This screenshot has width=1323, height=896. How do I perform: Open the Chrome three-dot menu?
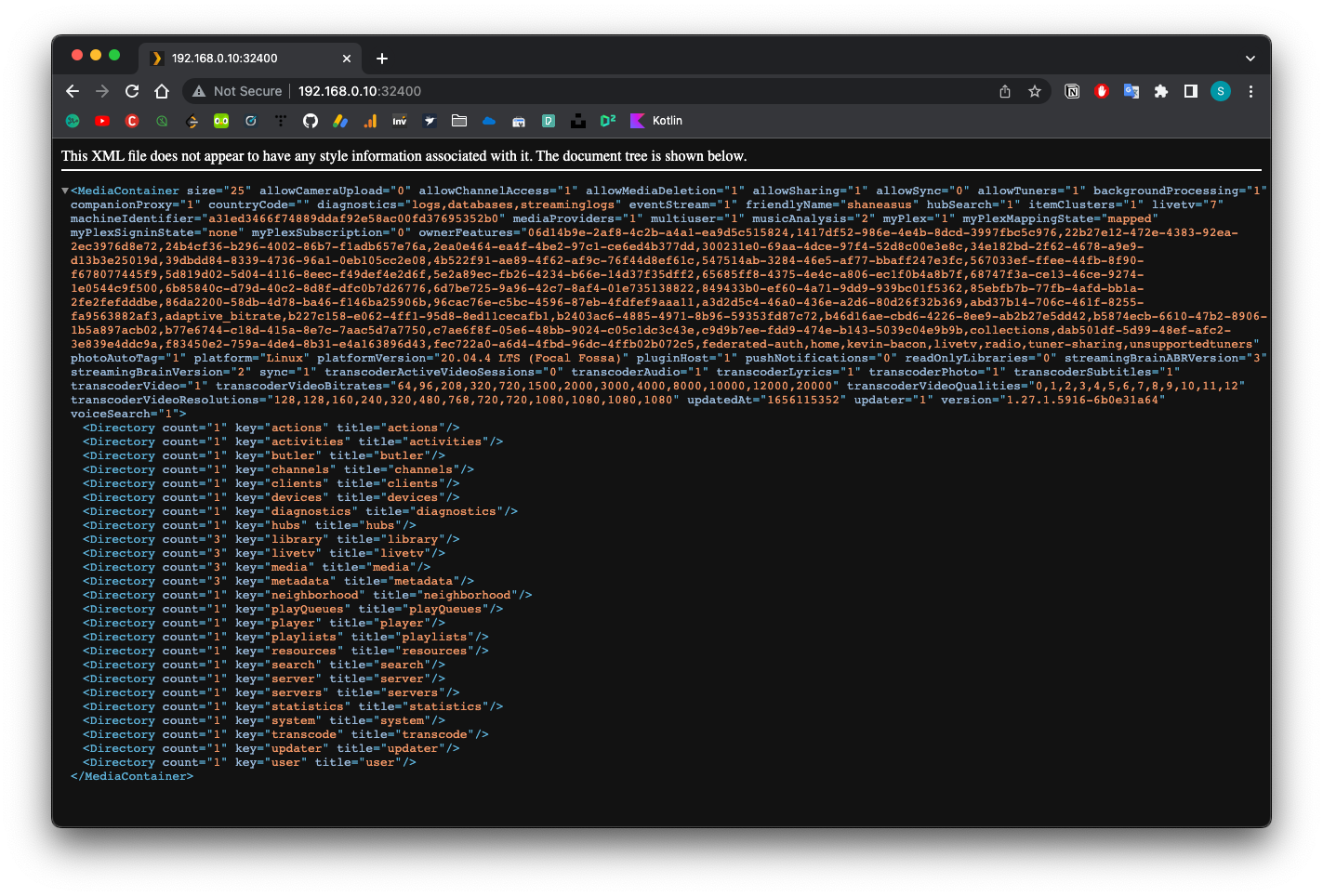tap(1250, 91)
